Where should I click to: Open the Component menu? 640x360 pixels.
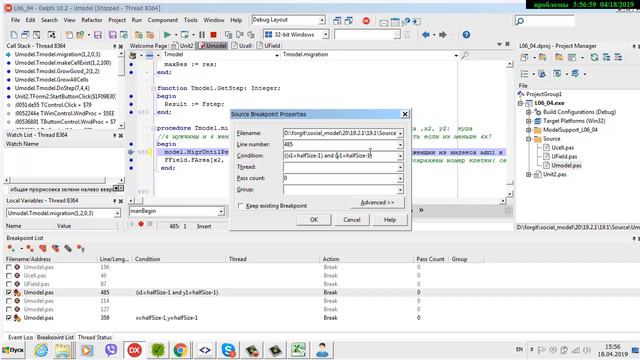click(162, 20)
